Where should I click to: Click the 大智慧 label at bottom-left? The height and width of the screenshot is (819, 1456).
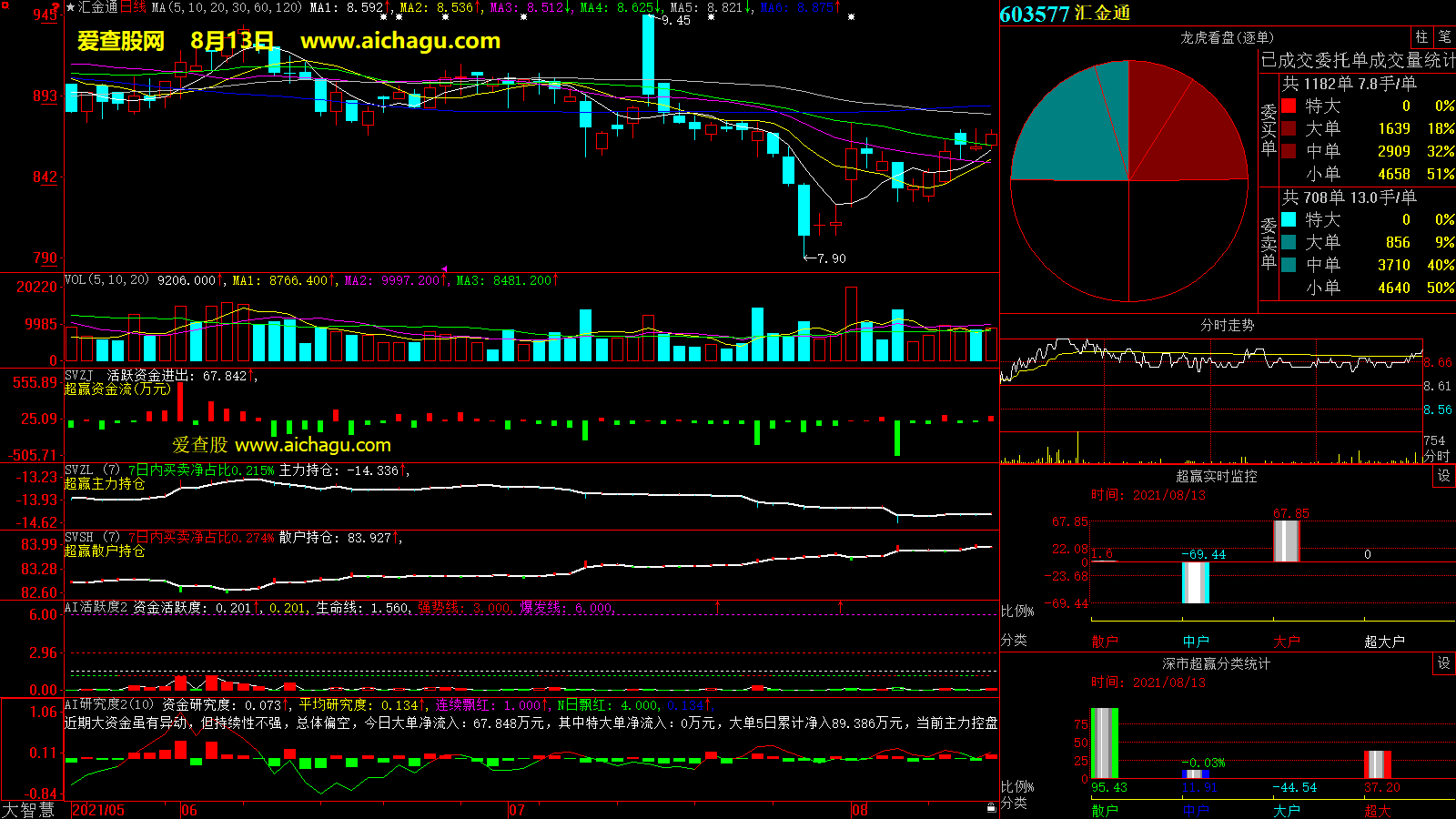coord(29,810)
